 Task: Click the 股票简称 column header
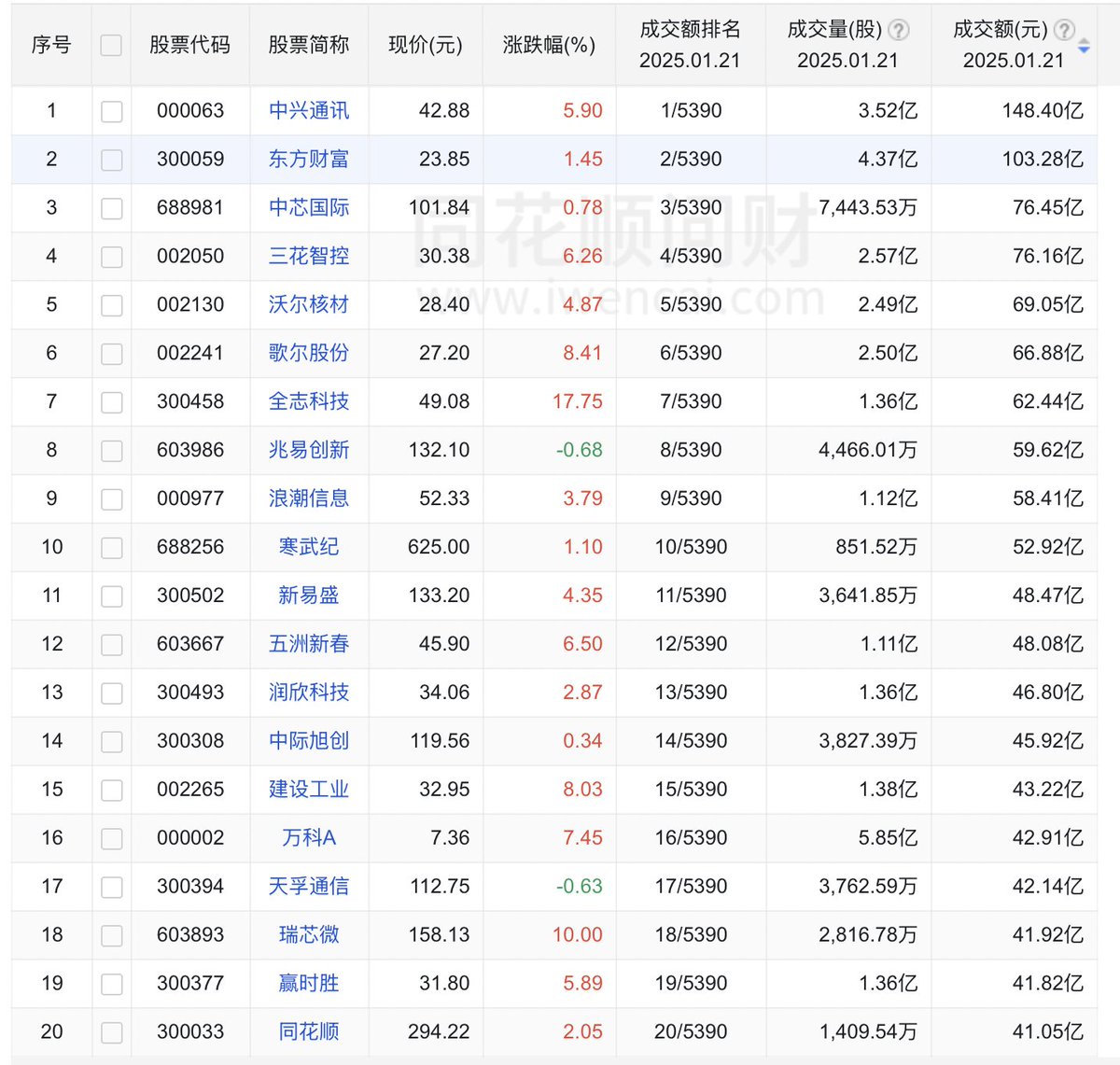pos(309,44)
